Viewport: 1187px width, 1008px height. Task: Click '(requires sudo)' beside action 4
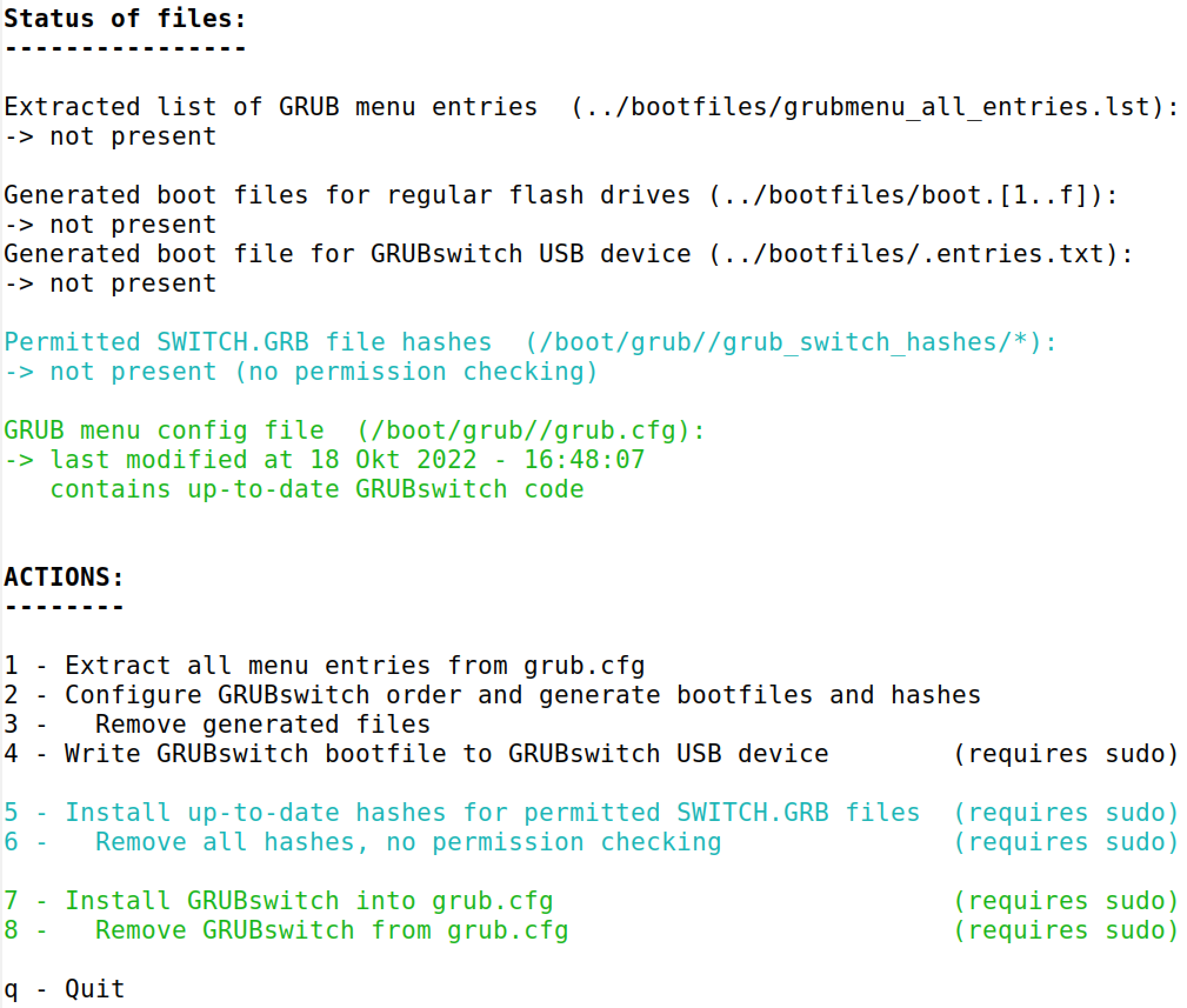(x=1066, y=754)
